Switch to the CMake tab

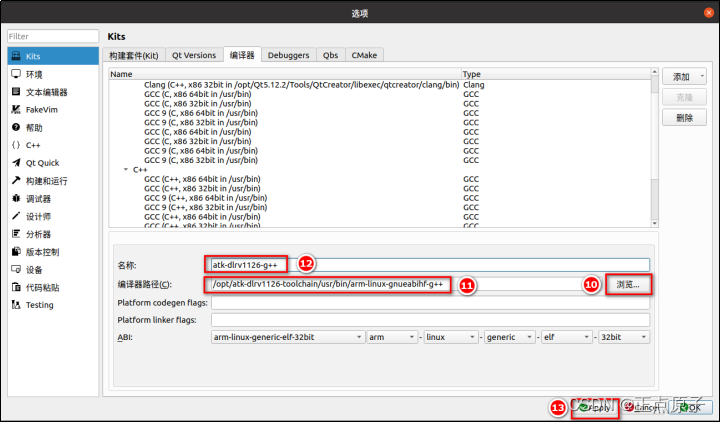364,55
